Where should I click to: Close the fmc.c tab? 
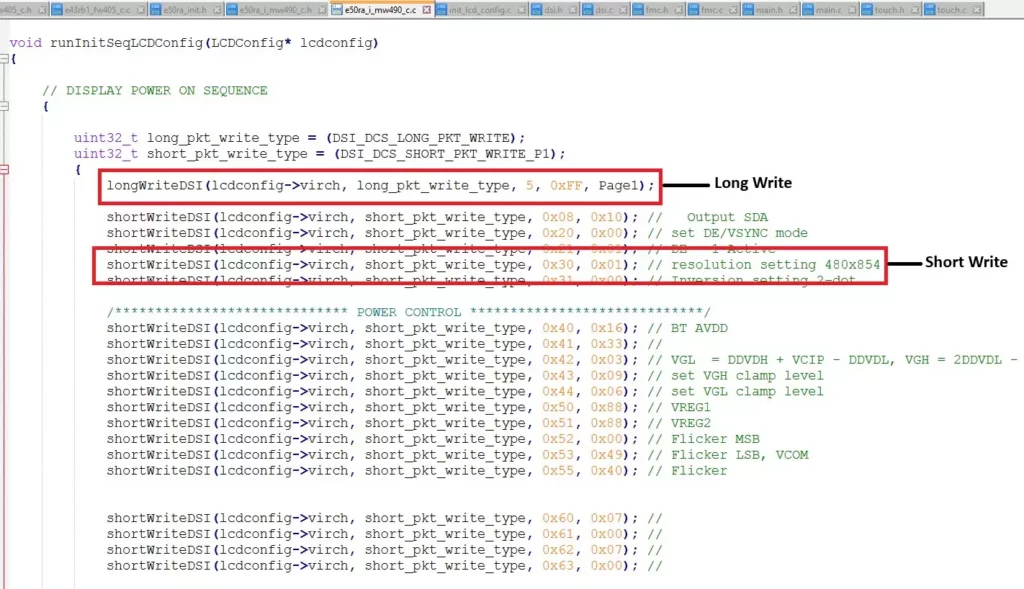click(x=735, y=10)
